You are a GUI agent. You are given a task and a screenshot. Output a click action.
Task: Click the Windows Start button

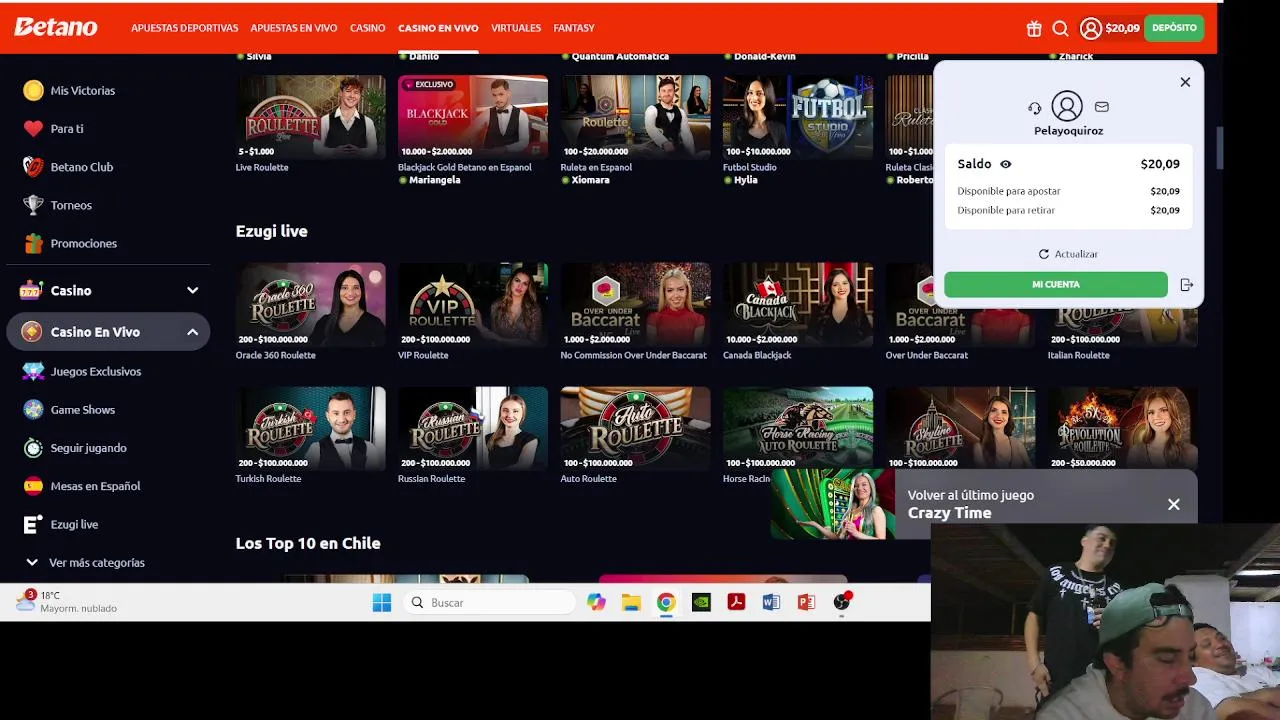point(382,603)
